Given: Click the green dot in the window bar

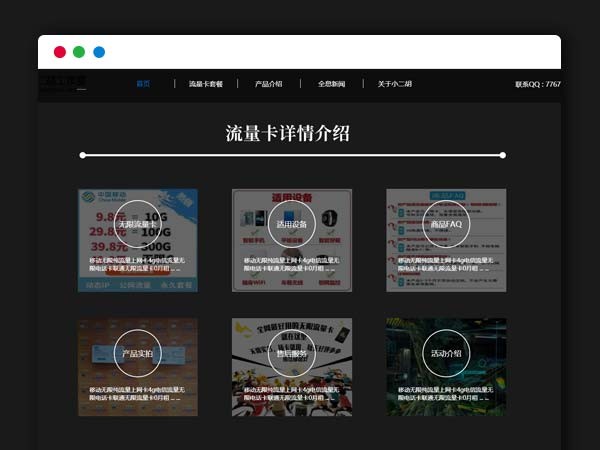Looking at the screenshot, I should click(x=79, y=52).
